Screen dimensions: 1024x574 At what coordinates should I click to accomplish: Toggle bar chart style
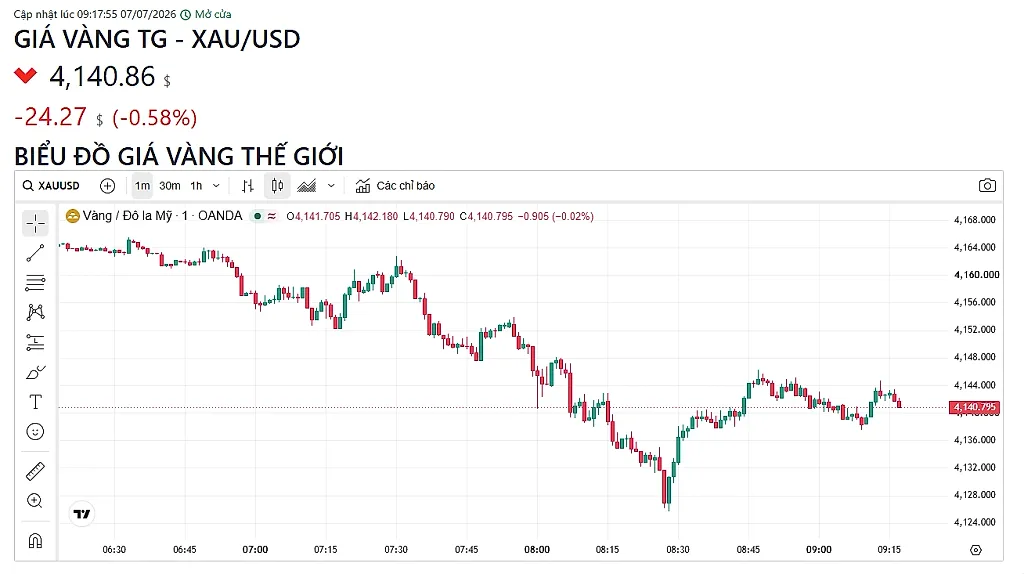pos(248,186)
